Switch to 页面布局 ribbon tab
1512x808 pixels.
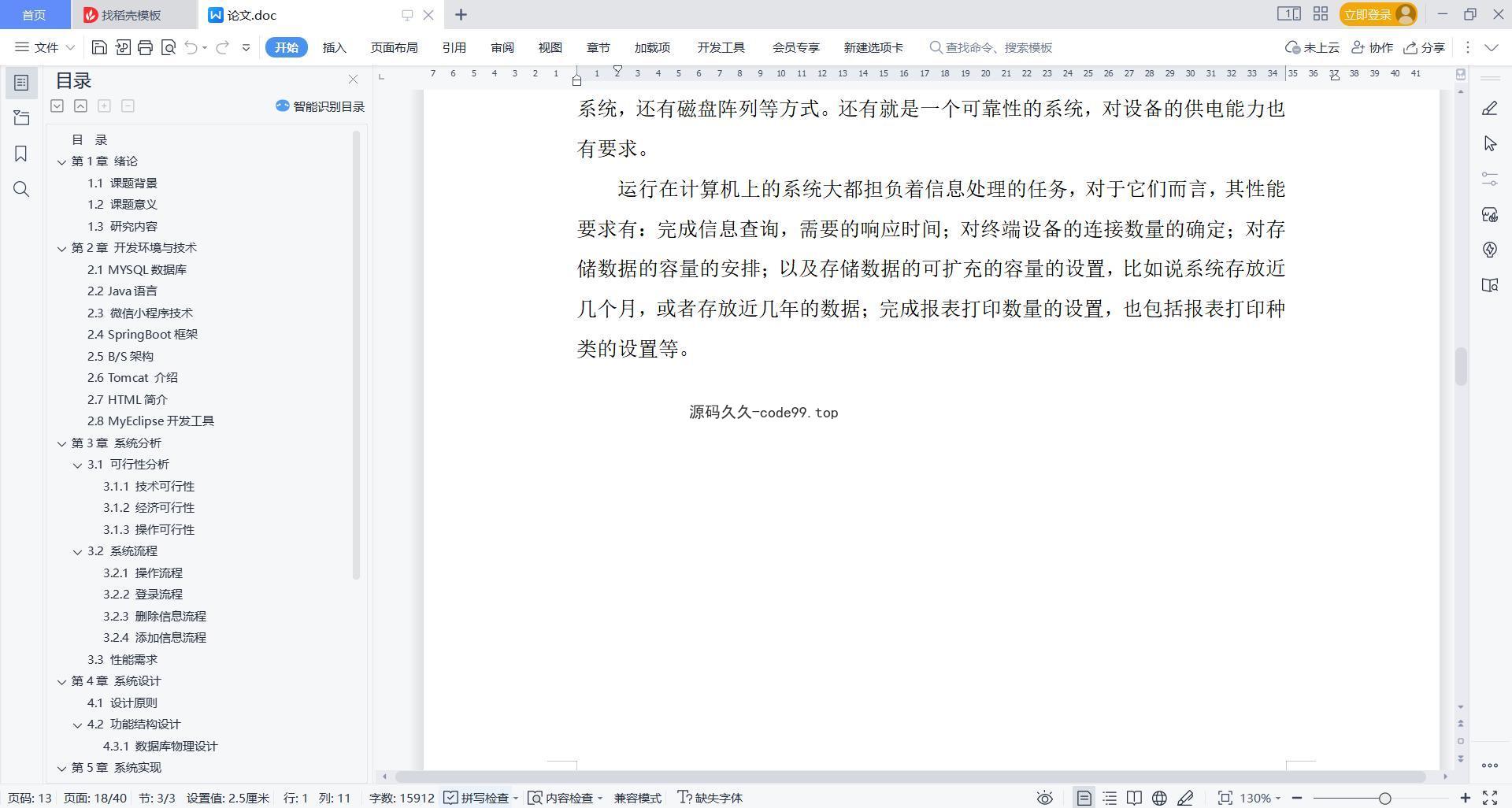point(395,47)
